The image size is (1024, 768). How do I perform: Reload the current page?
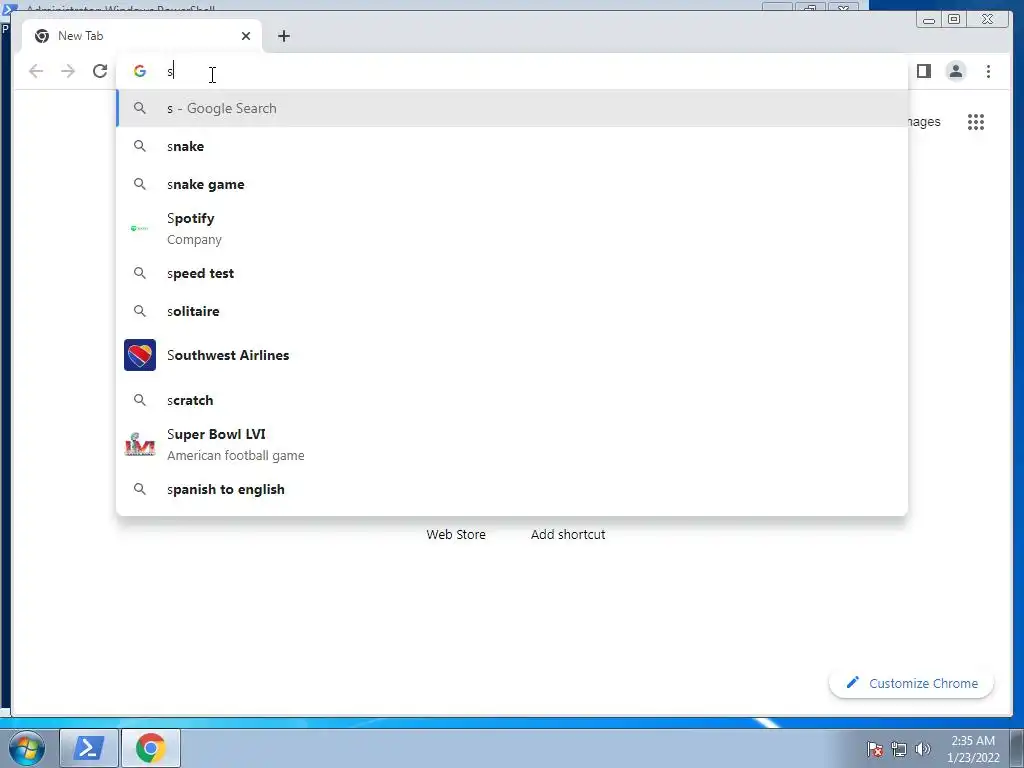100,71
